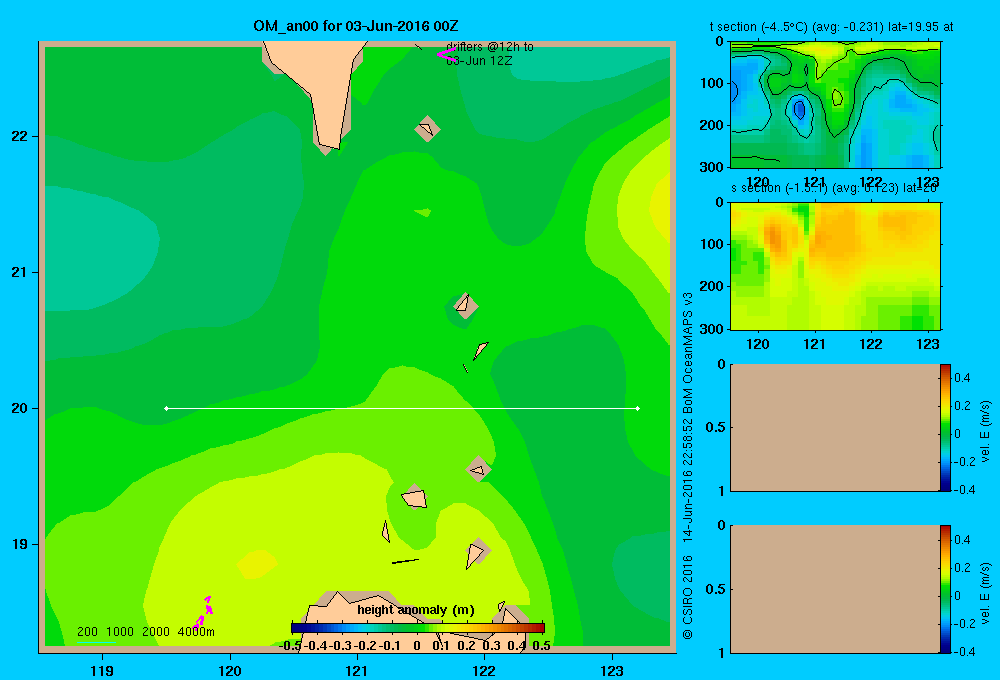Viewport: 1000px width, 680px height.
Task: Click the '0.5' tick on height anomaly bar
Action: [541, 646]
